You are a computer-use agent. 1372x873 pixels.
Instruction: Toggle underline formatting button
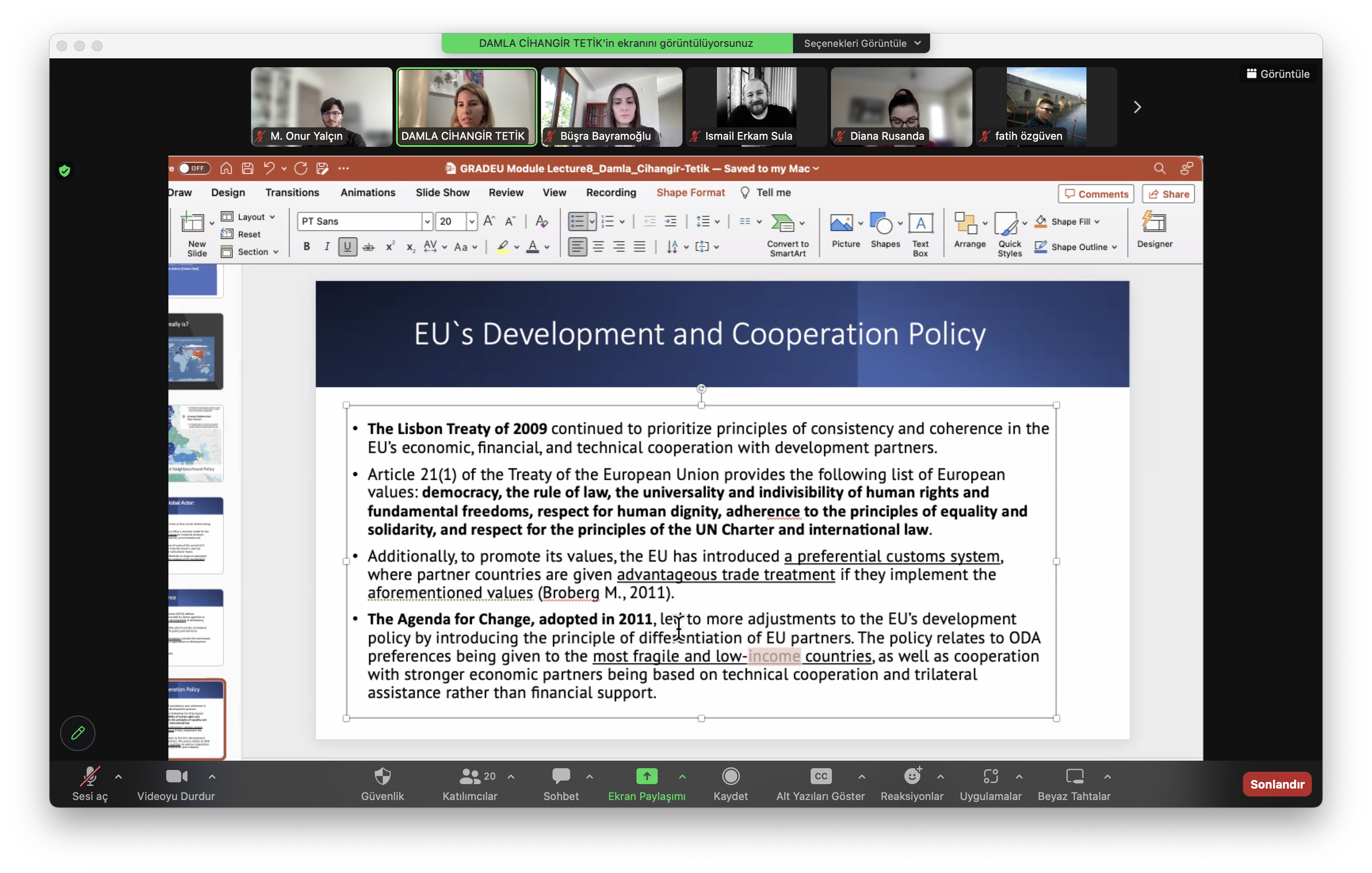click(347, 247)
